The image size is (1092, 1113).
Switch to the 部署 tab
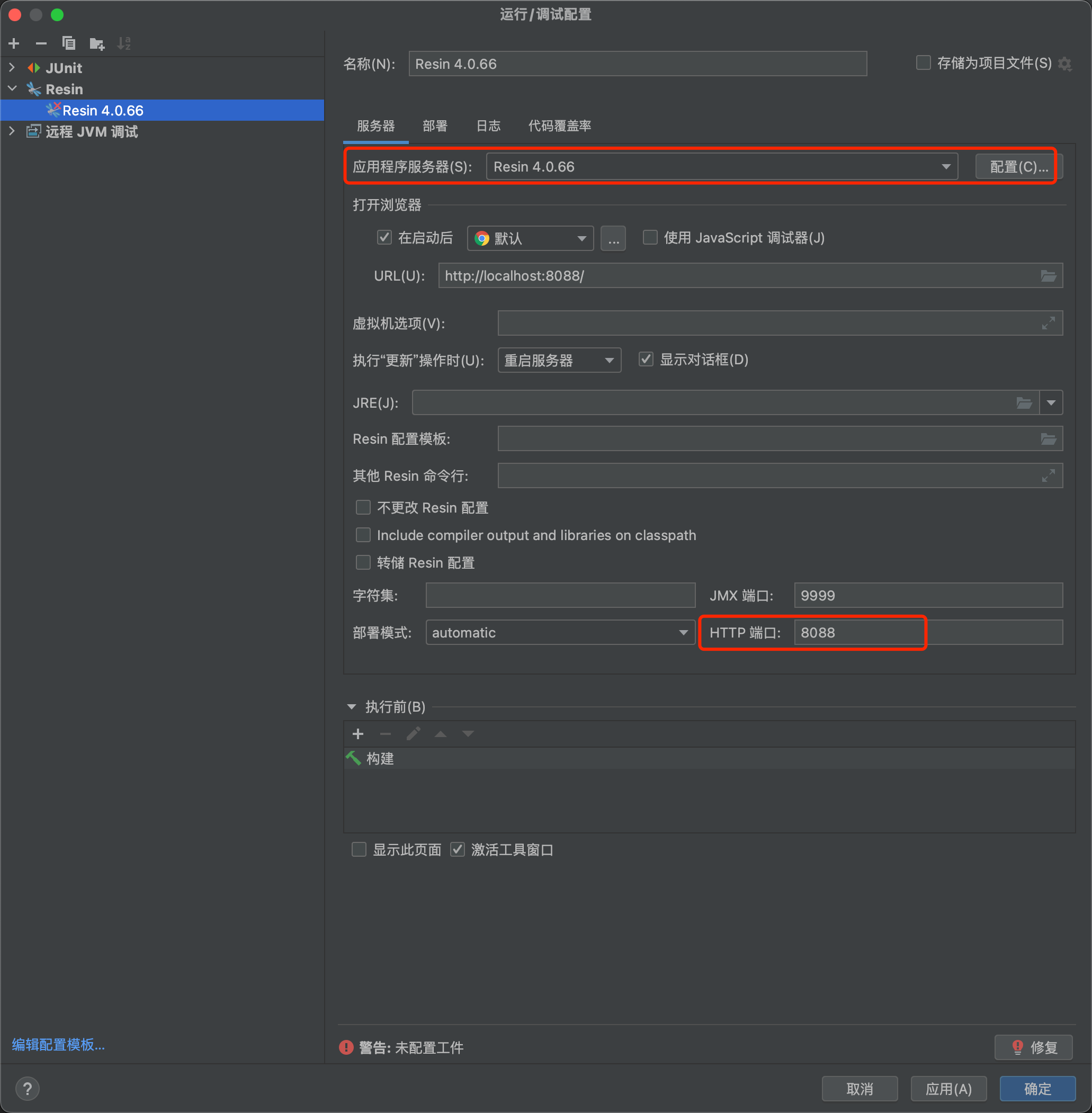click(x=435, y=126)
